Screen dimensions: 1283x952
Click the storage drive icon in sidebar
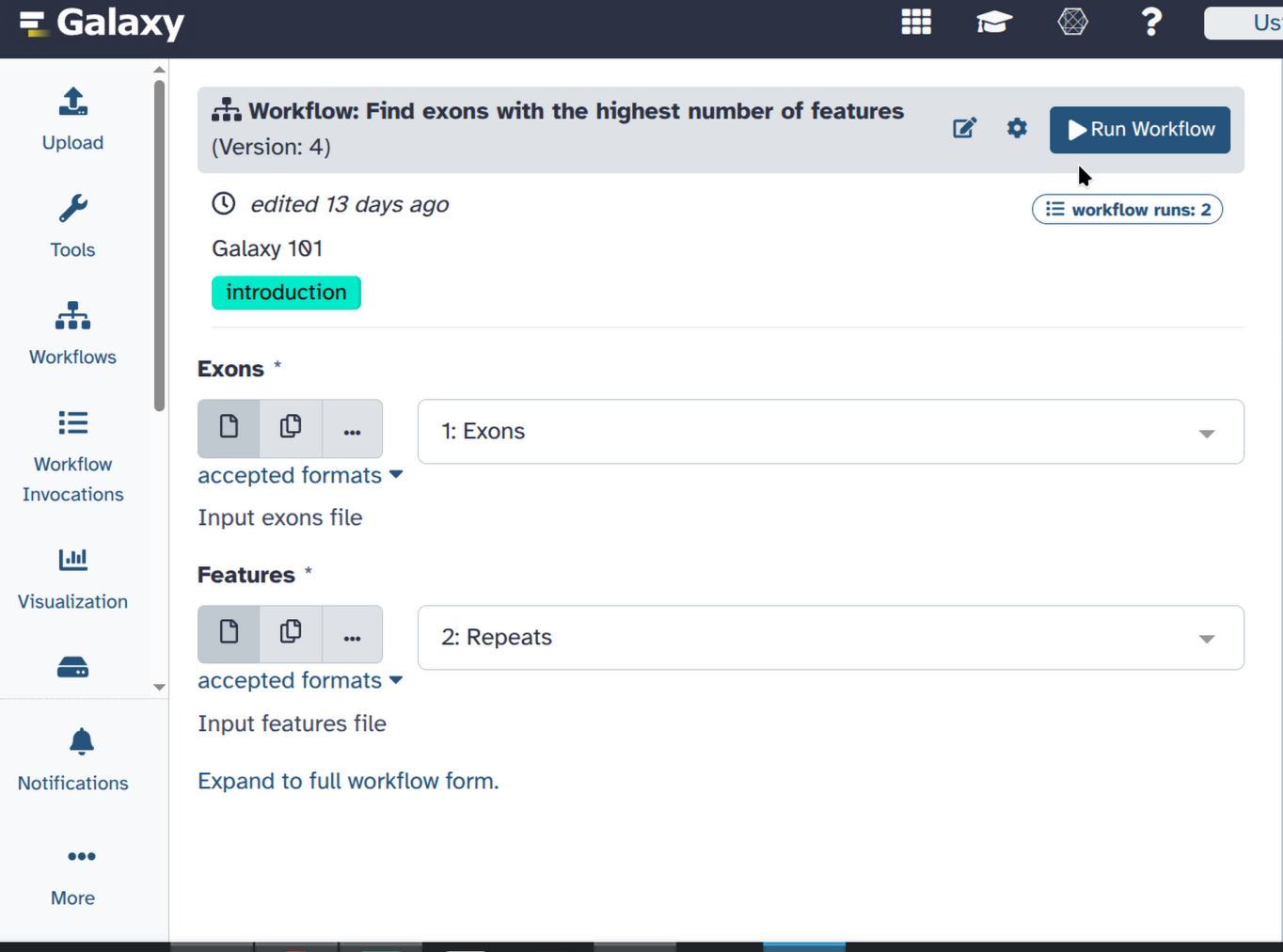click(x=72, y=668)
